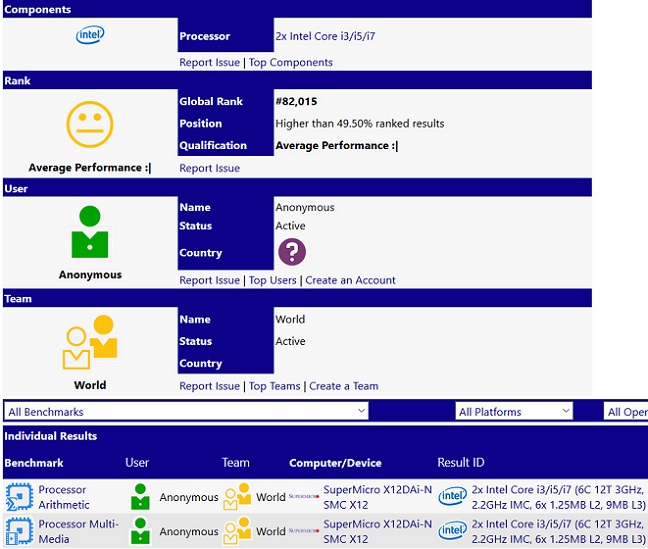648x549 pixels.
Task: Click World in Processor Arithmetic row
Action: (x=271, y=497)
